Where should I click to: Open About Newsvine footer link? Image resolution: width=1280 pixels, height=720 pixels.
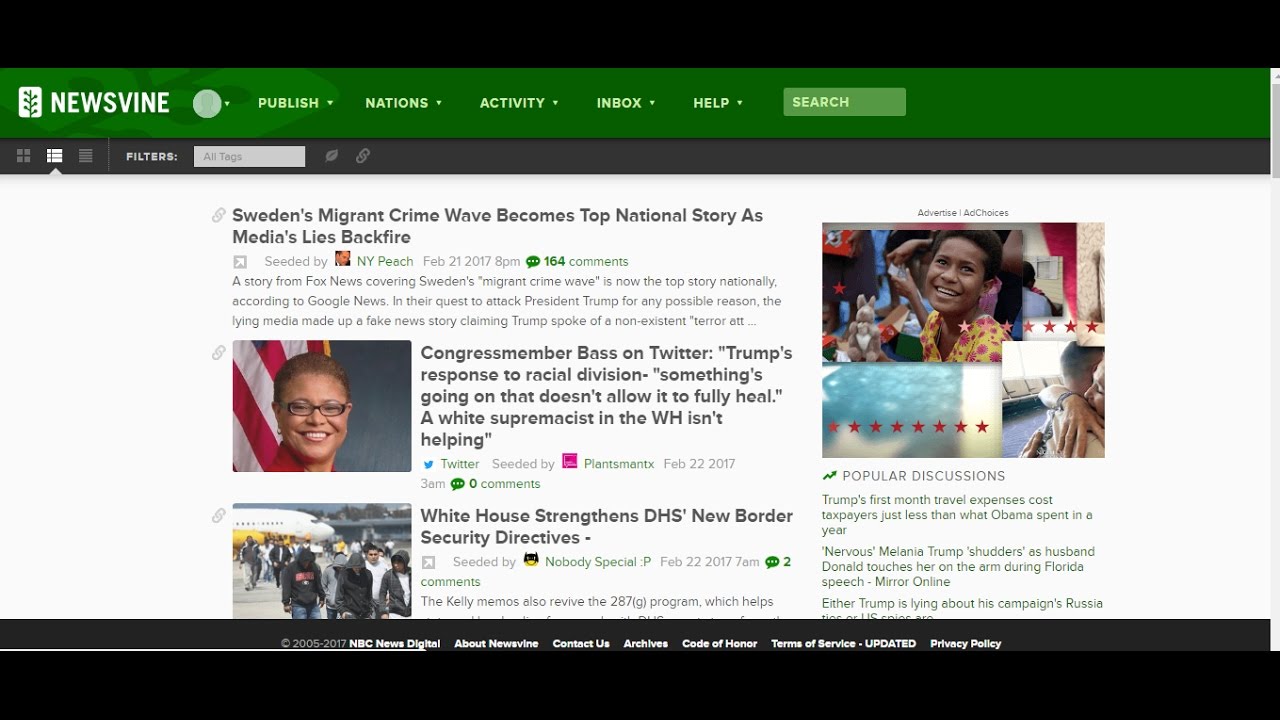coord(496,644)
